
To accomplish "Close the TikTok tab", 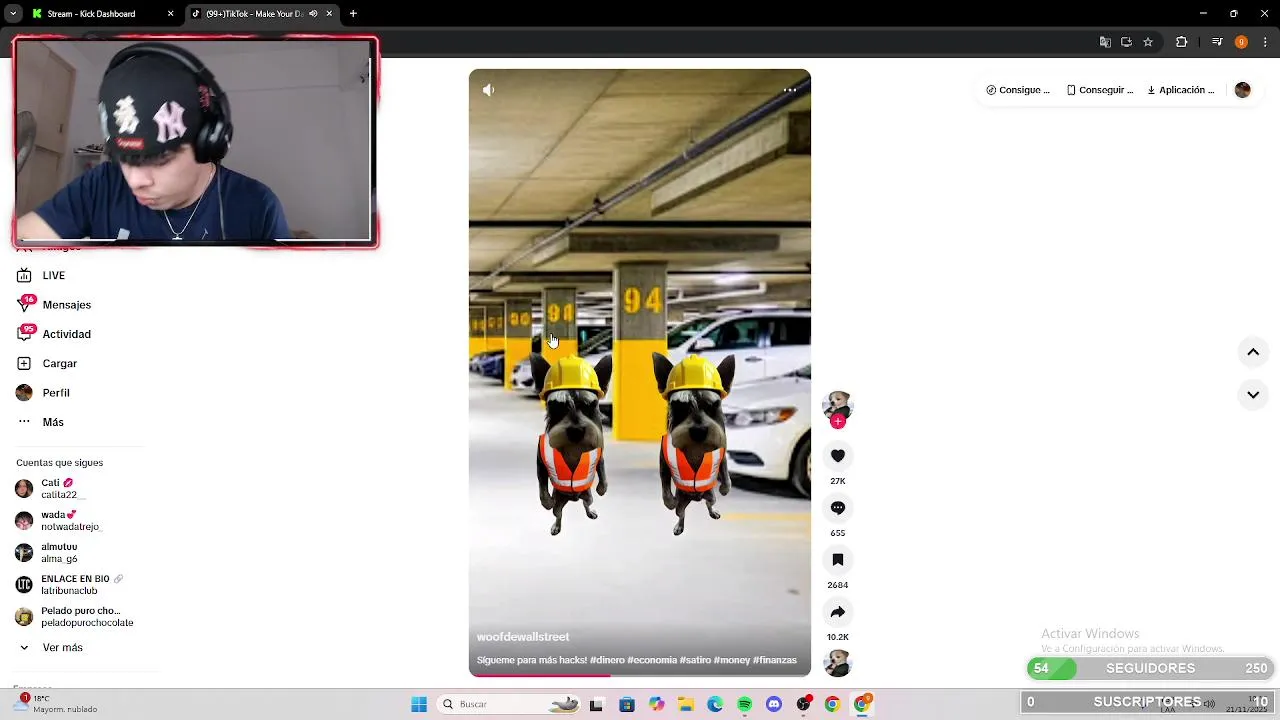I will (x=329, y=14).
